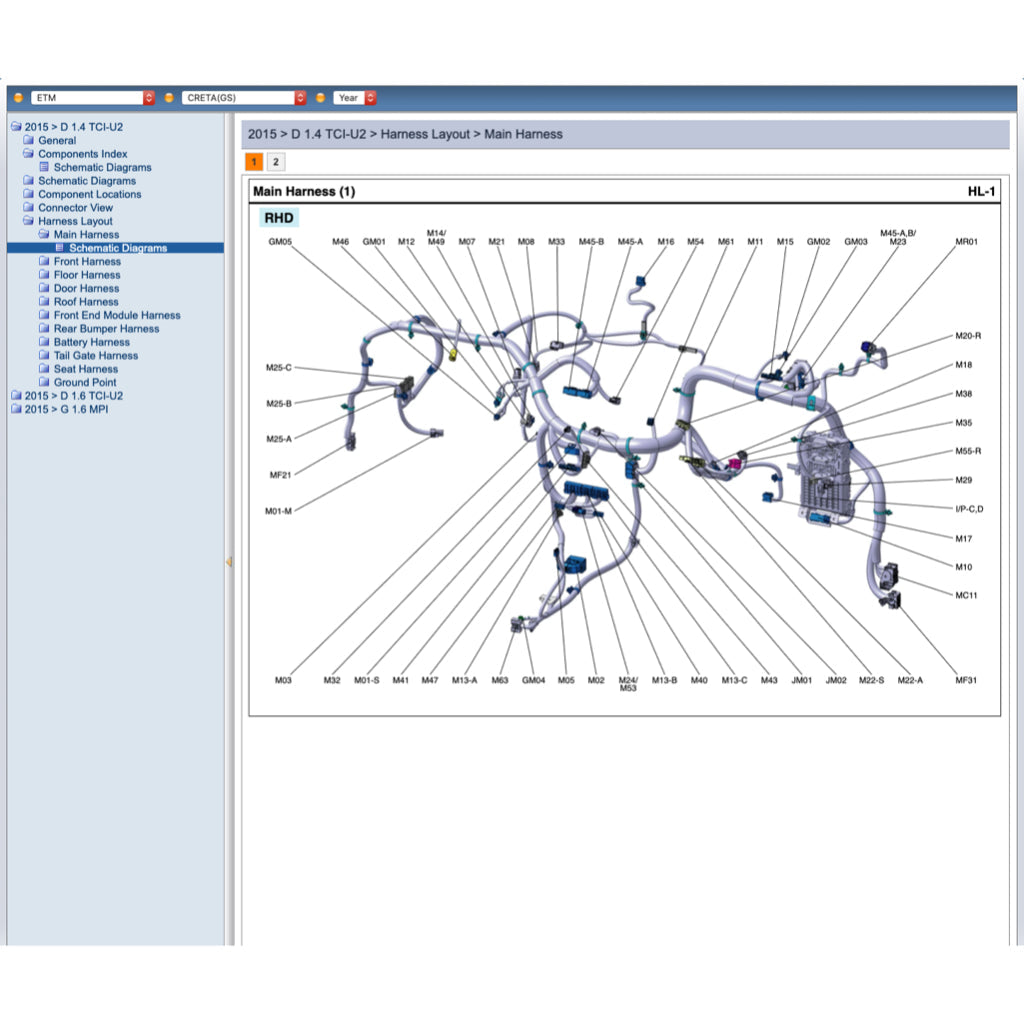Open the CRETA(GS) model dropdown
The image size is (1024, 1024).
(243, 98)
